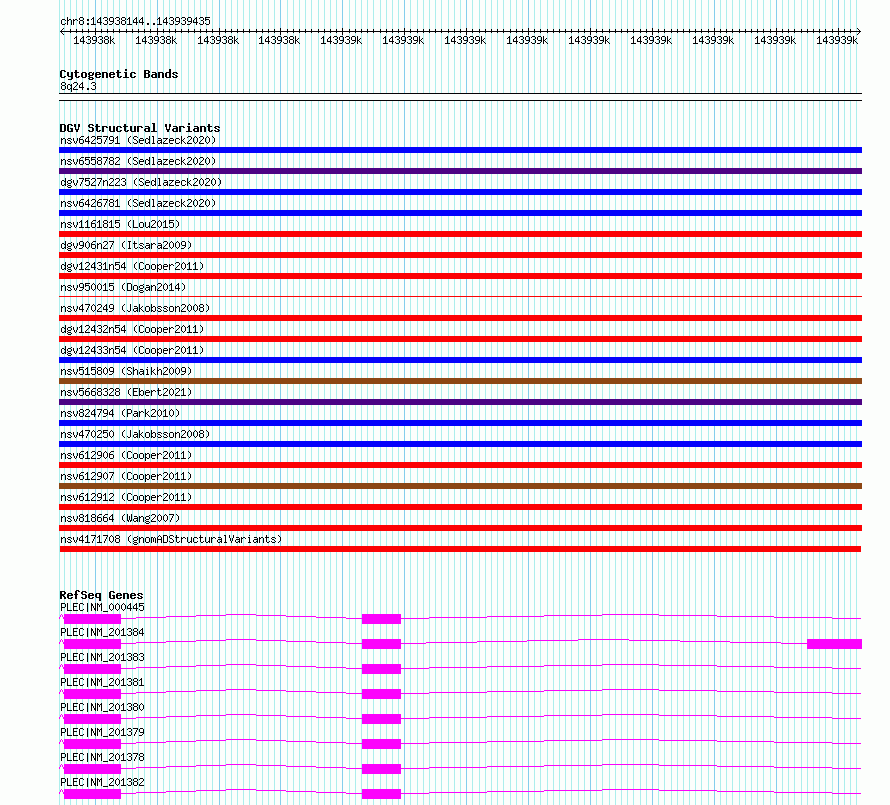890x805 pixels.
Task: Open PLEC|NM_201382 transcript label
Action: click(x=102, y=782)
